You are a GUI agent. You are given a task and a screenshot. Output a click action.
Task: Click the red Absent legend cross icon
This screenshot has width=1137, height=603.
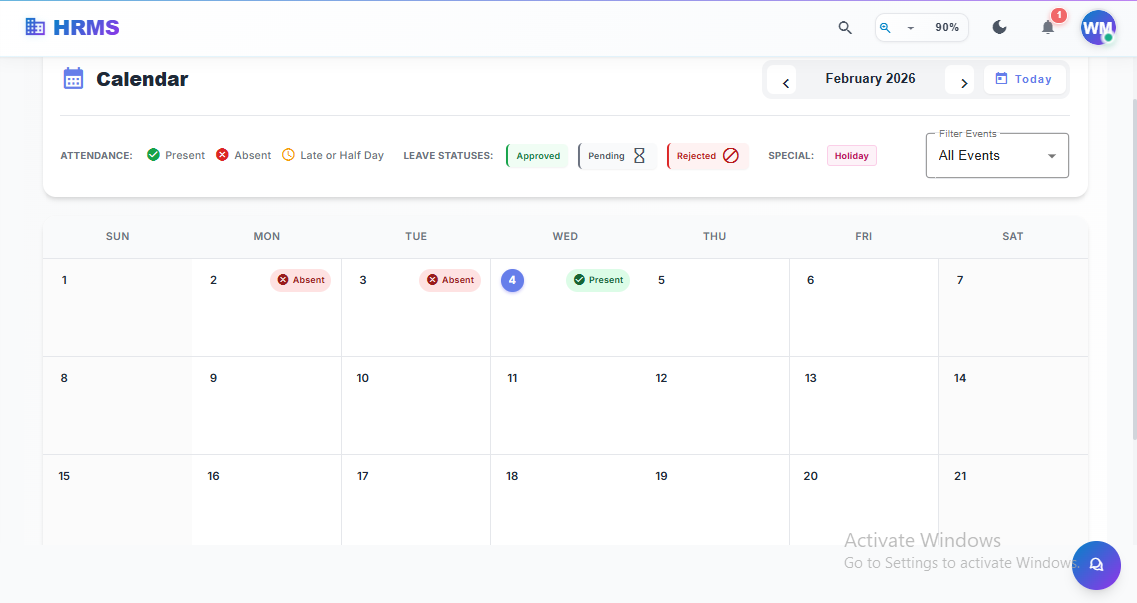(x=223, y=154)
